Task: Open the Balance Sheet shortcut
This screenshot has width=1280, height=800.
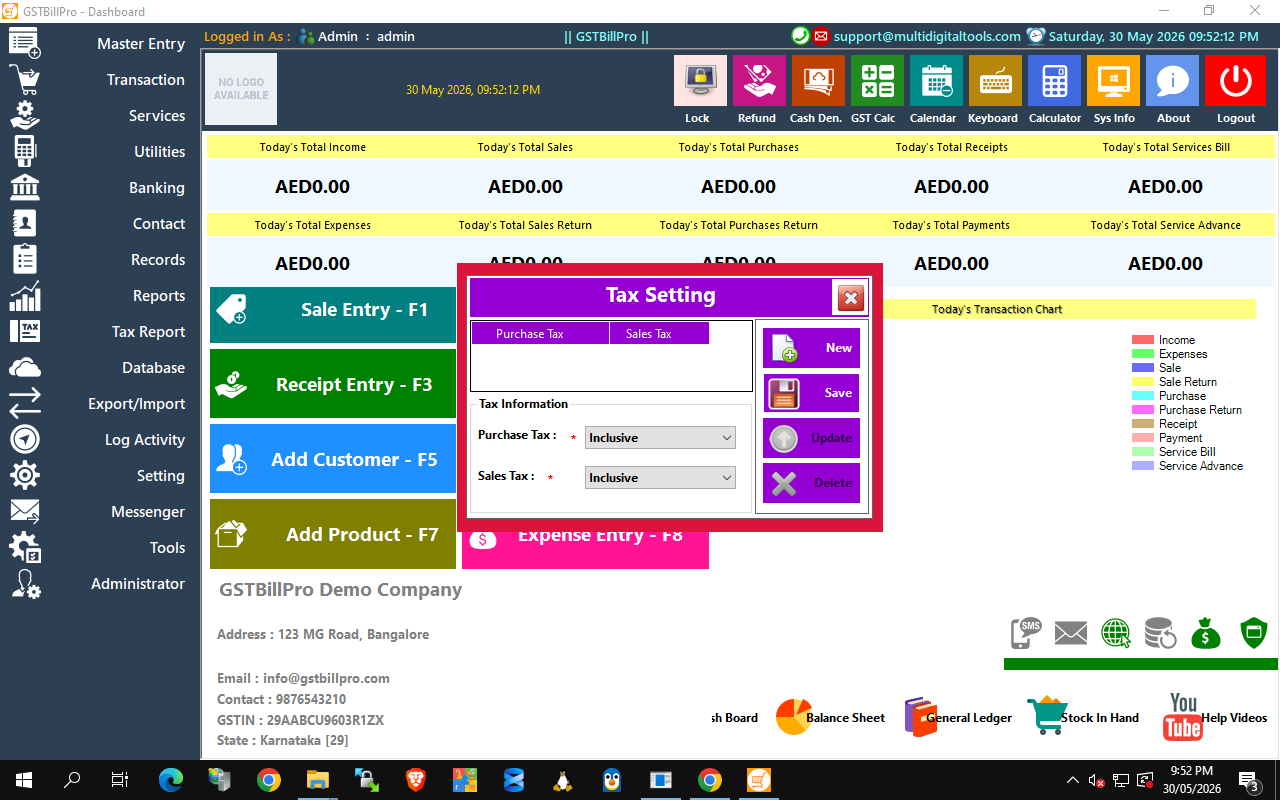Action: pos(830,717)
